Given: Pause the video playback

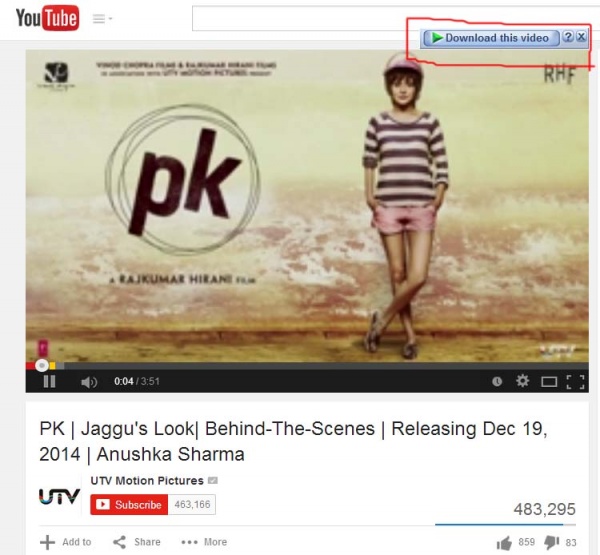Looking at the screenshot, I should [49, 381].
